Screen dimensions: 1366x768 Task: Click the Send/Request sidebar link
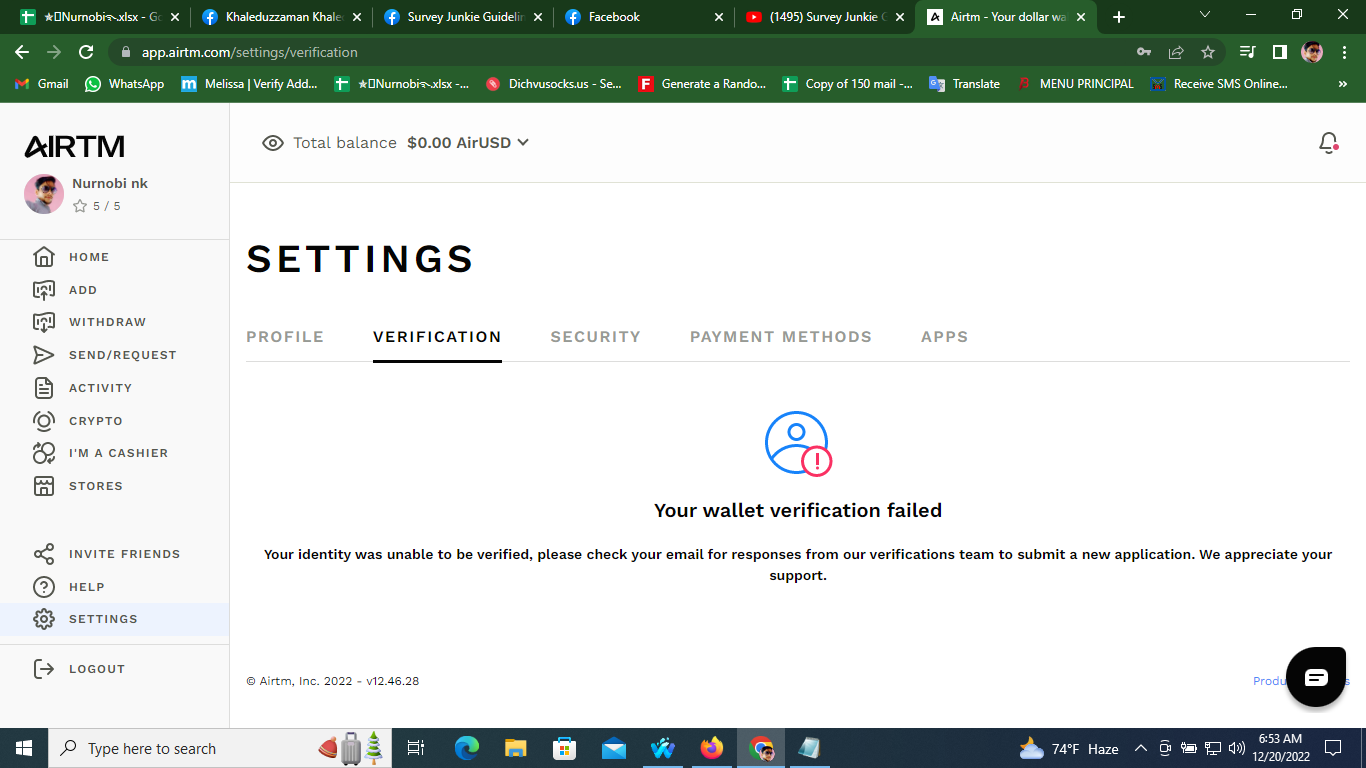pos(122,355)
